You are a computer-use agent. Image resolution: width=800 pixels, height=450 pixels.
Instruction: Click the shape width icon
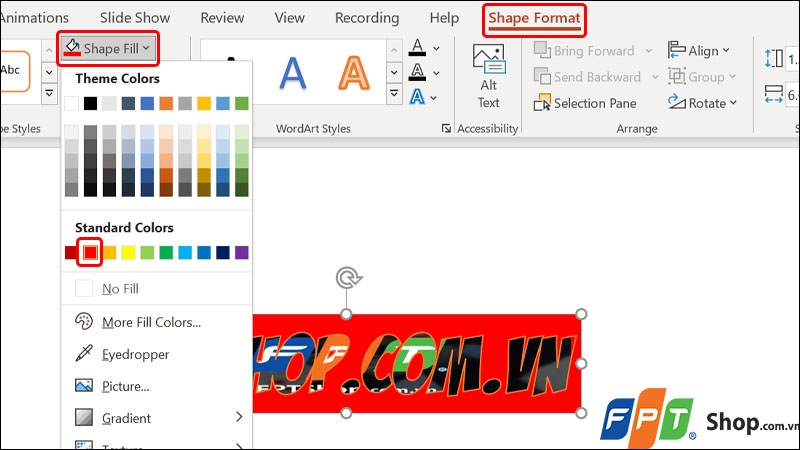pyautogui.click(x=773, y=94)
